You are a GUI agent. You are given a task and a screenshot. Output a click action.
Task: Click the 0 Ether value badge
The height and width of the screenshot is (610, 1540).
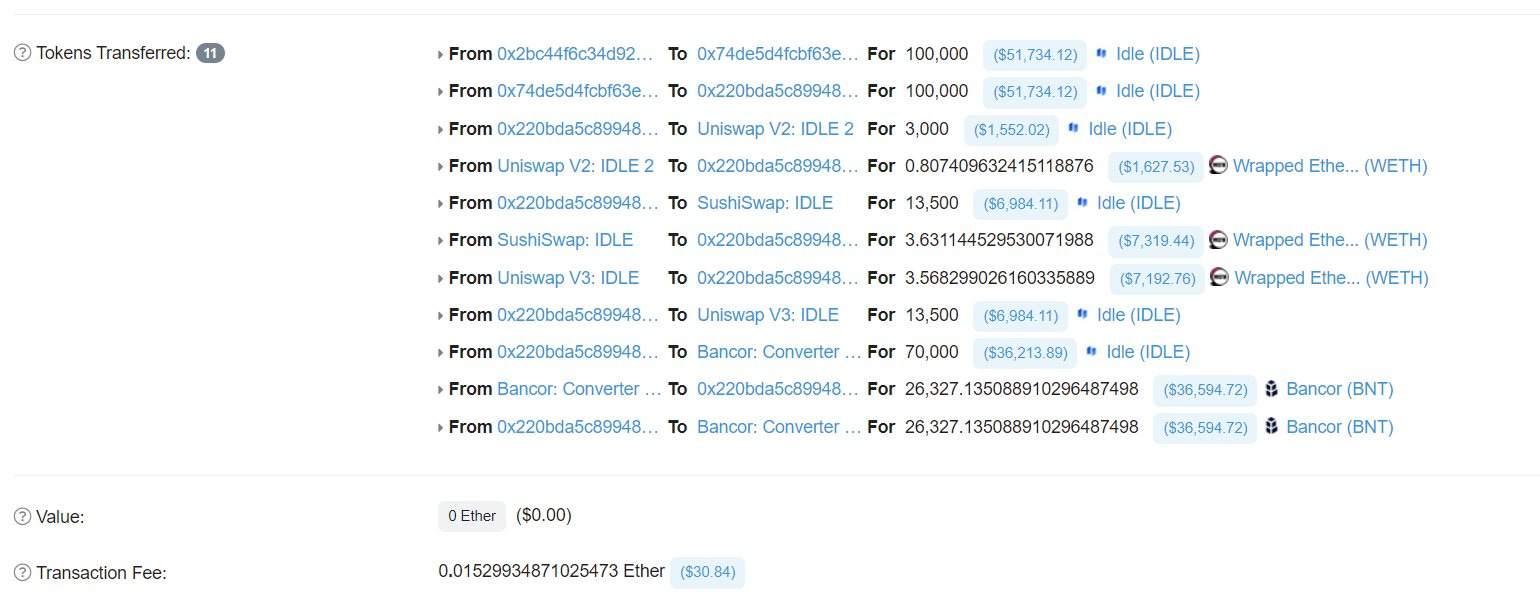[472, 517]
